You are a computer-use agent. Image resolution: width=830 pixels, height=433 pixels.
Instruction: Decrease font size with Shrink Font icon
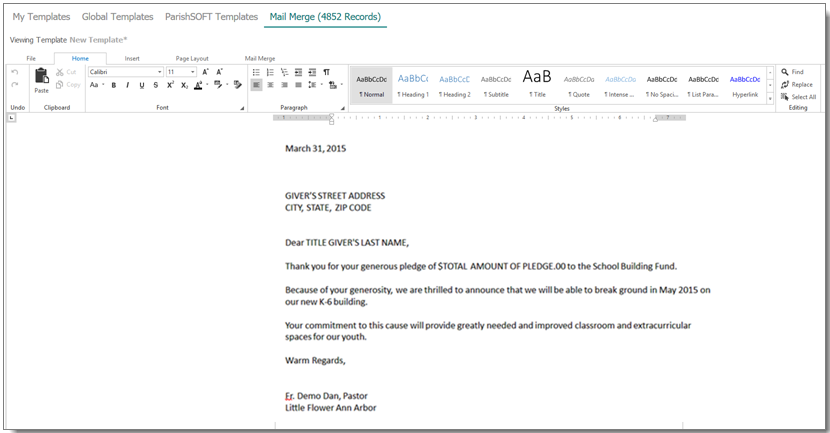click(x=219, y=72)
